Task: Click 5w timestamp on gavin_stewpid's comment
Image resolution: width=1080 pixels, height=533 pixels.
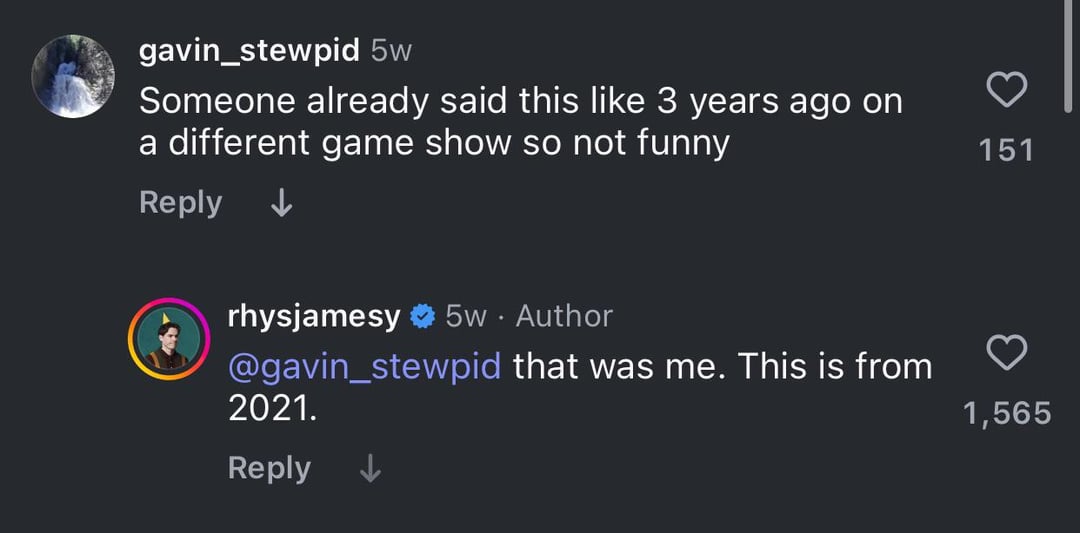Action: [391, 52]
